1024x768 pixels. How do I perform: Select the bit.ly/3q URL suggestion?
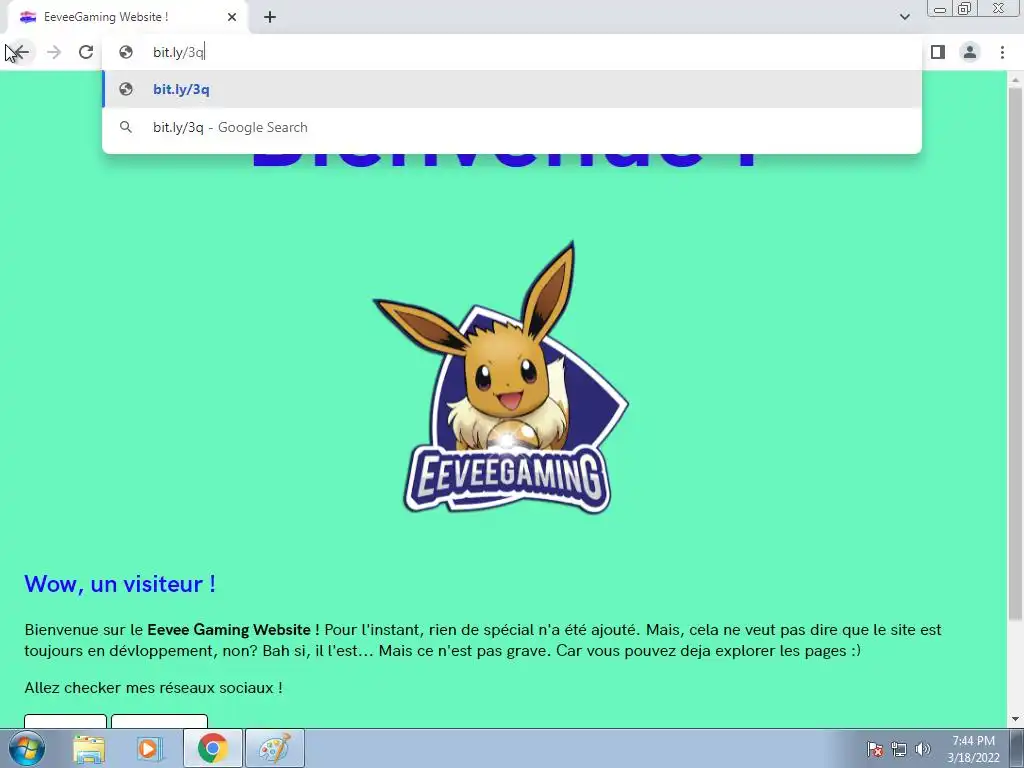[x=511, y=89]
